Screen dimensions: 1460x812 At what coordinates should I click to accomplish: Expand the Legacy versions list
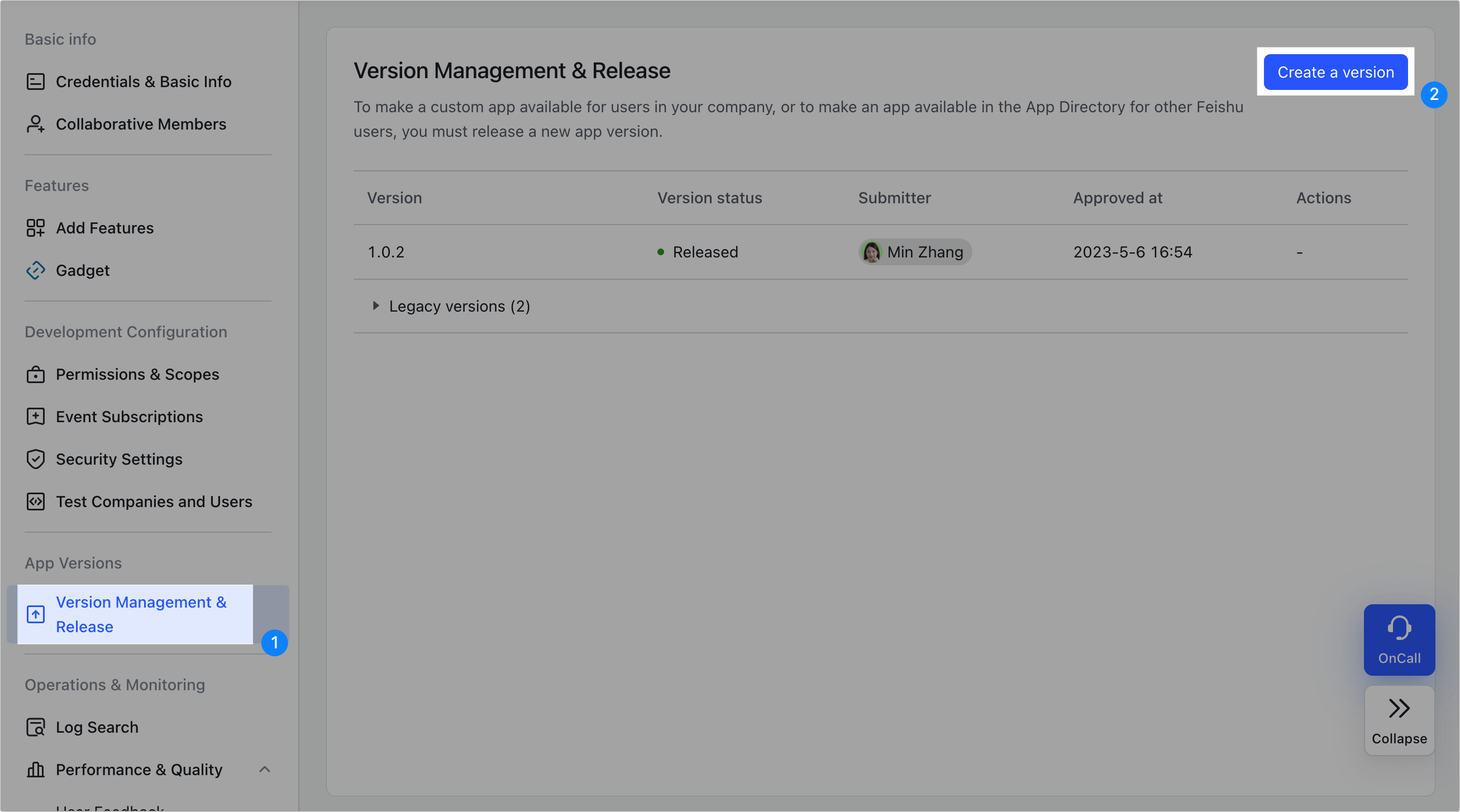coord(376,306)
